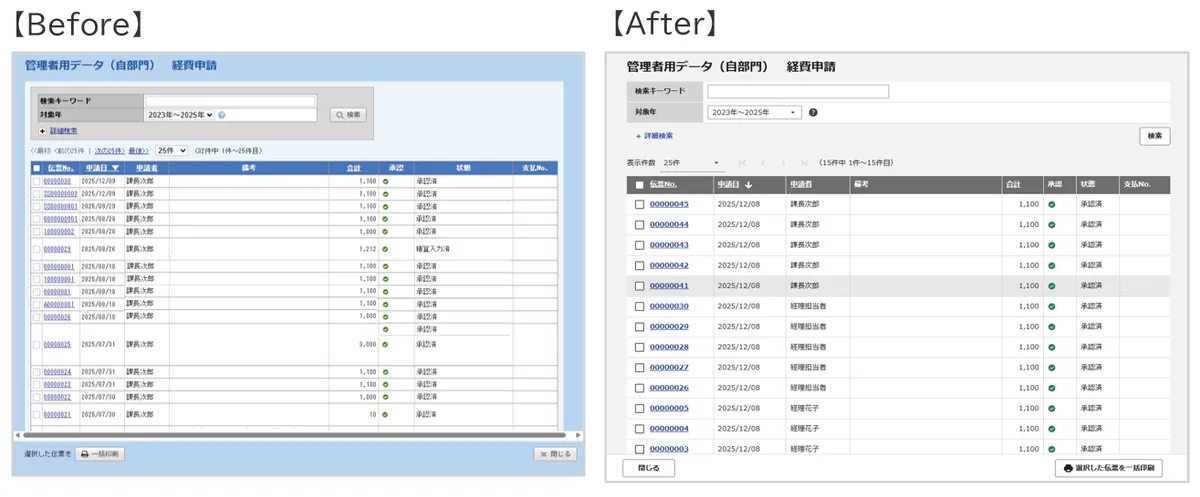Screen dimensions: 1200x497
Task: Open the 25件 page-size dropdown in Before panel
Action: tap(170, 150)
